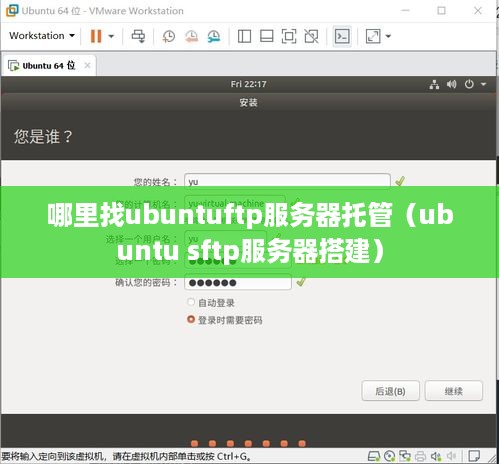Screen dimensions: 499x464
Task: Toggle the library sidebar view
Action: click(244, 36)
